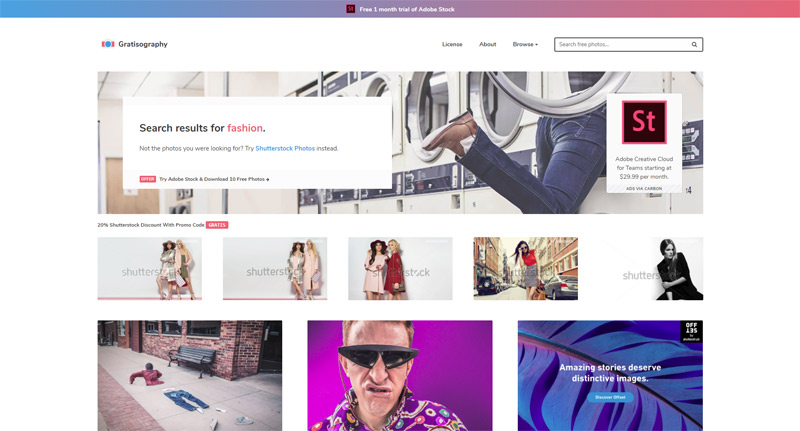The height and width of the screenshot is (431, 800).
Task: Click the Gratisography camera logo icon
Action: pyautogui.click(x=108, y=44)
